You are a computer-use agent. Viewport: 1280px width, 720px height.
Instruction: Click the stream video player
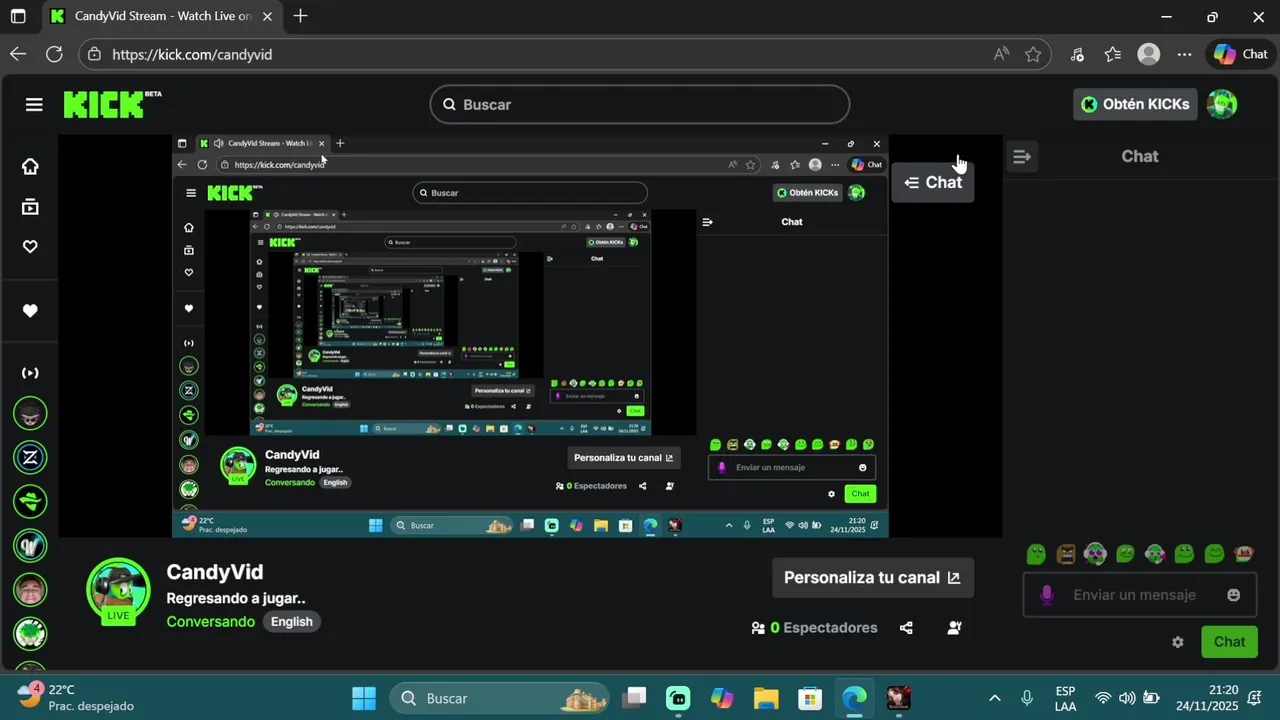click(x=530, y=336)
